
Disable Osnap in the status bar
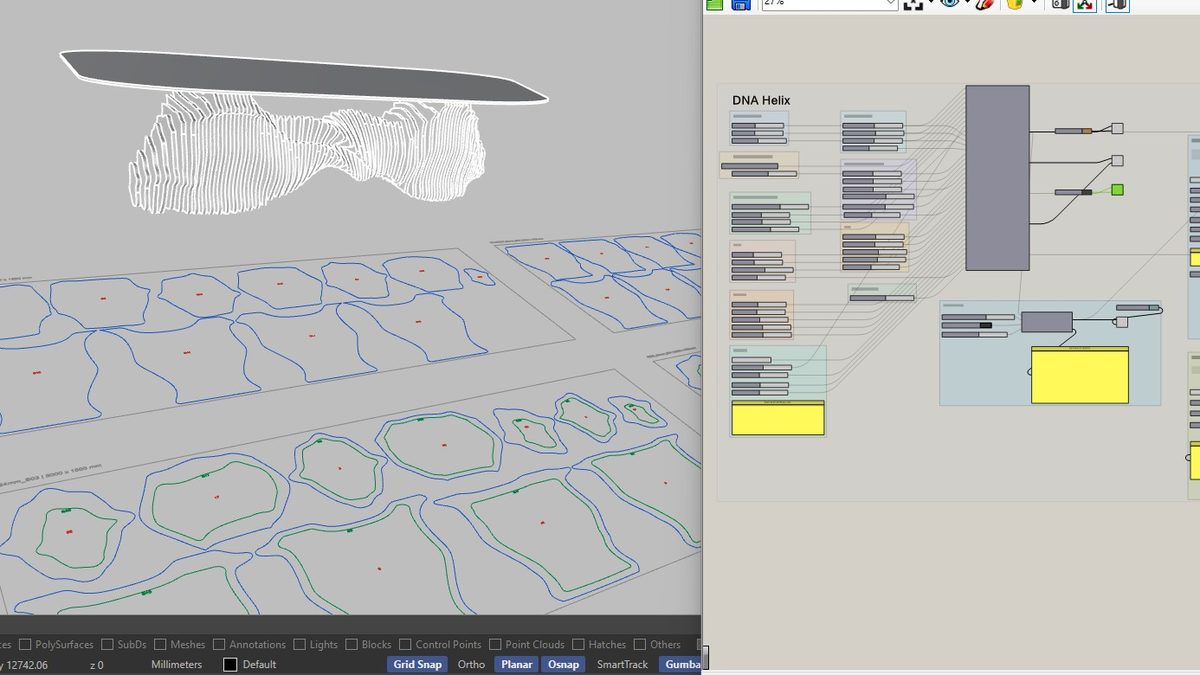coord(564,664)
